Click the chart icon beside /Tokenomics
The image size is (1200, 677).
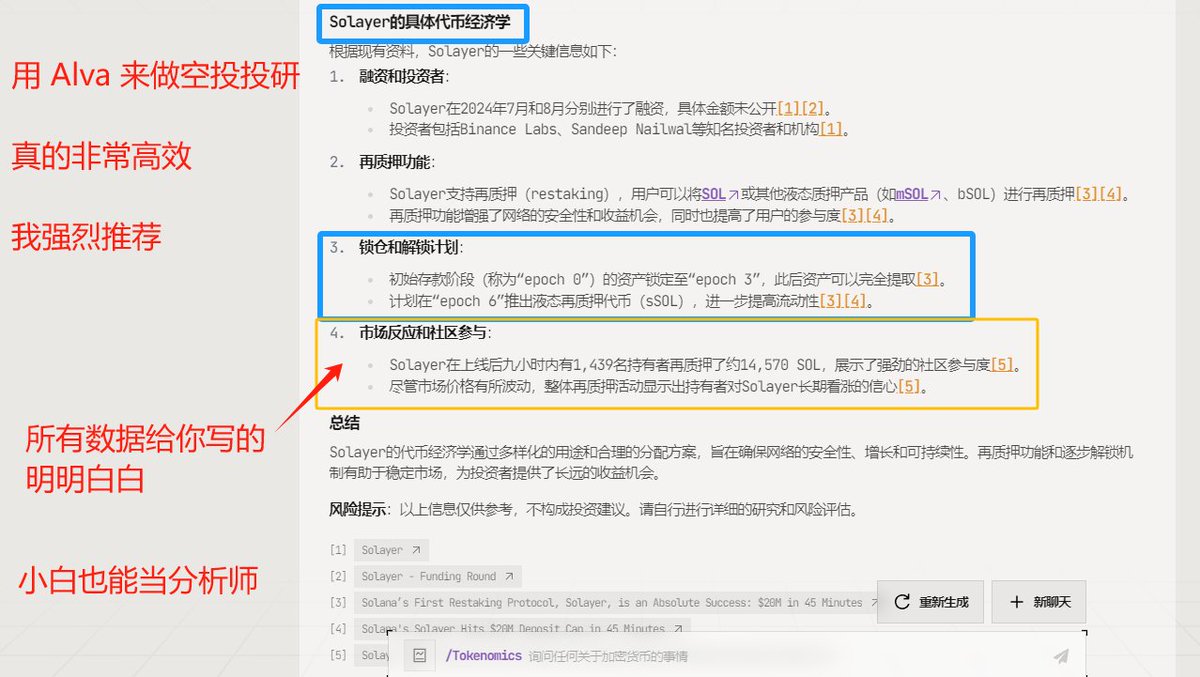click(421, 656)
